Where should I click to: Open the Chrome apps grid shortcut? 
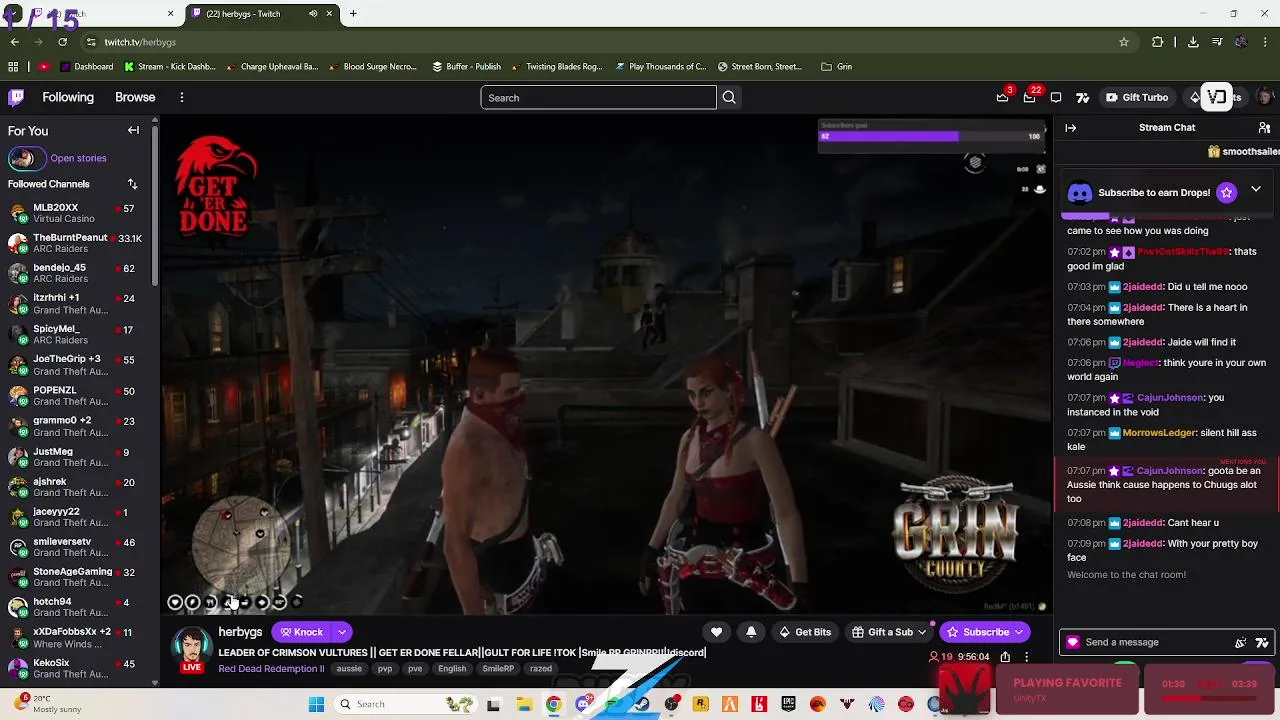pyautogui.click(x=13, y=67)
